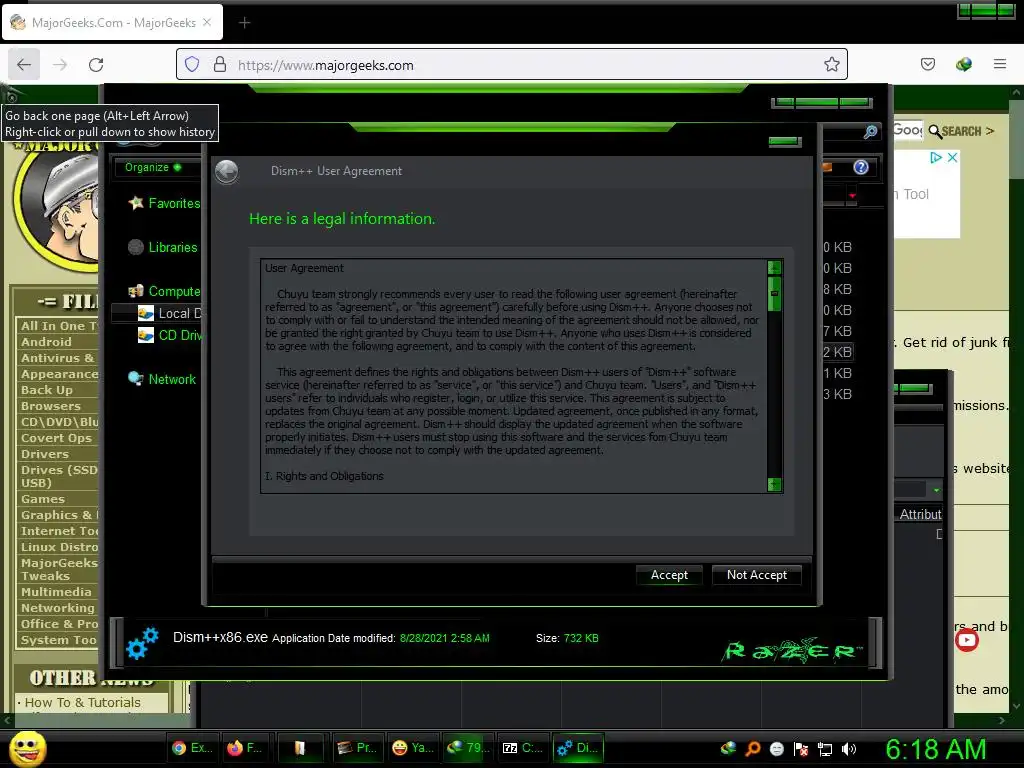The width and height of the screenshot is (1024, 768).
Task: Click the Computer icon in Explorer
Action: [136, 291]
